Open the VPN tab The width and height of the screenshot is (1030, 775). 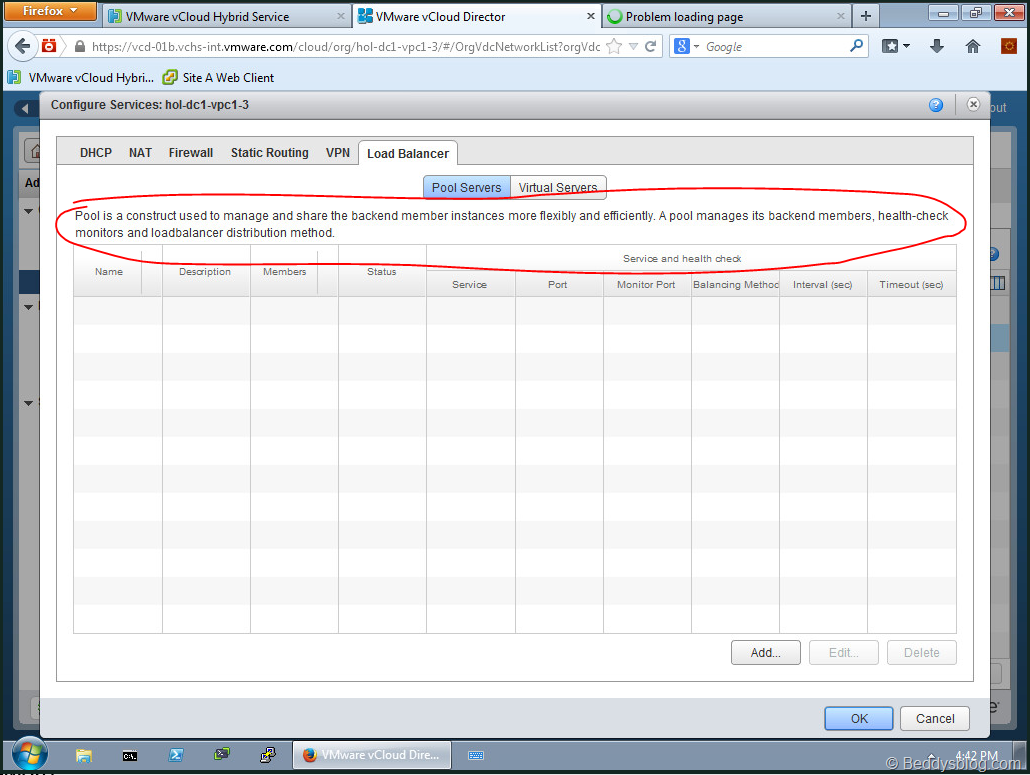pyautogui.click(x=338, y=152)
